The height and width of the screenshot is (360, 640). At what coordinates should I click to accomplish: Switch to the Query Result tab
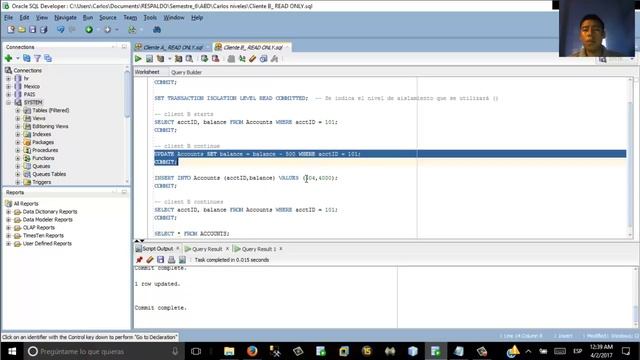pyautogui.click(x=207, y=249)
